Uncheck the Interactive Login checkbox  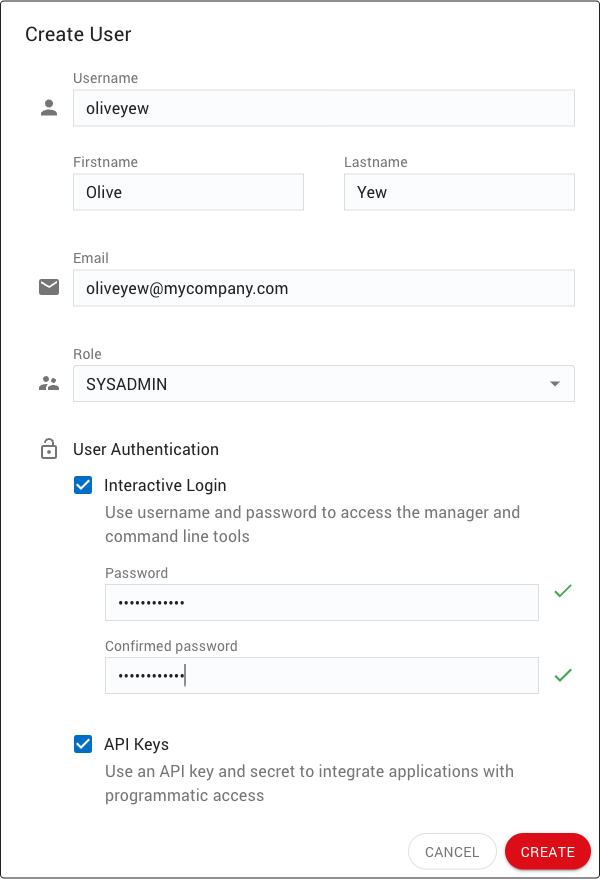[83, 485]
